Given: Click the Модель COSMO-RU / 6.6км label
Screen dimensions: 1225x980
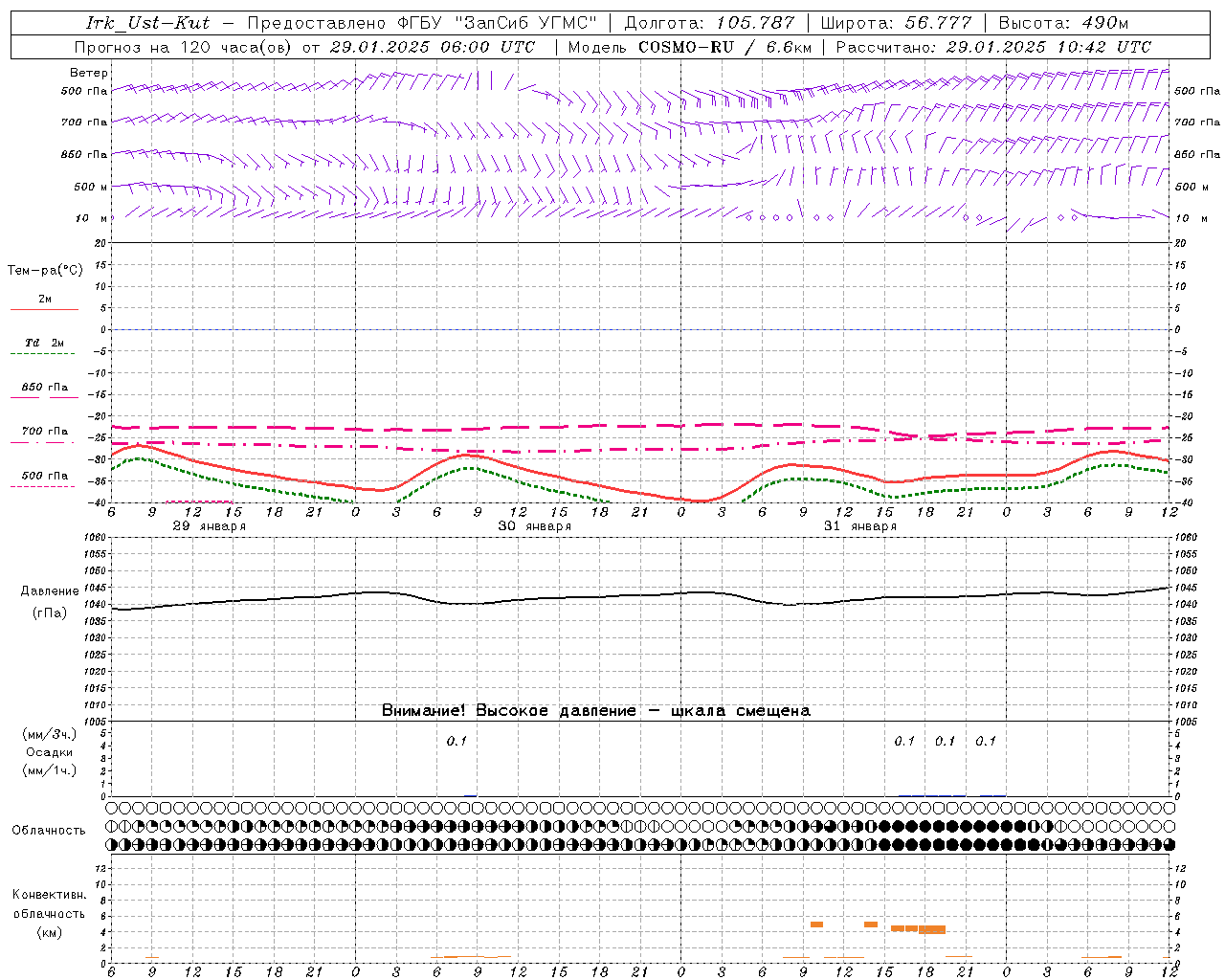Looking at the screenshot, I should point(689,47).
